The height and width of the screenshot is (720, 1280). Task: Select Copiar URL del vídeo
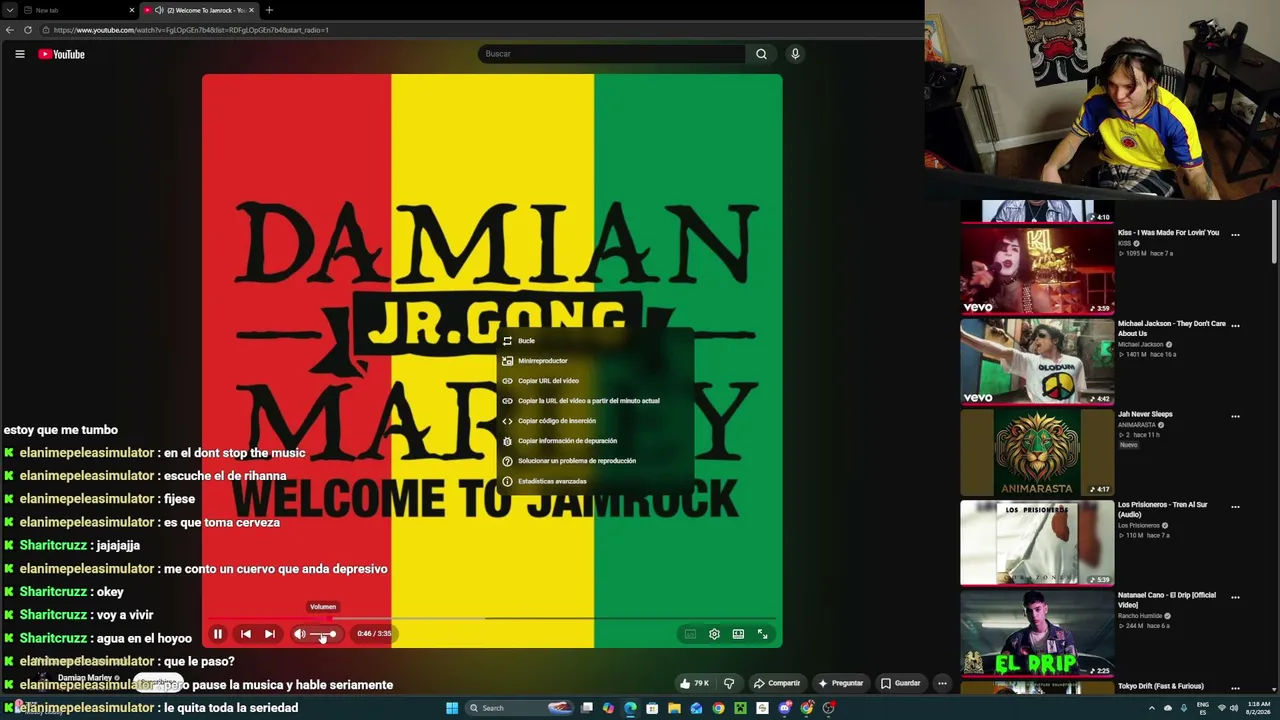pyautogui.click(x=595, y=381)
